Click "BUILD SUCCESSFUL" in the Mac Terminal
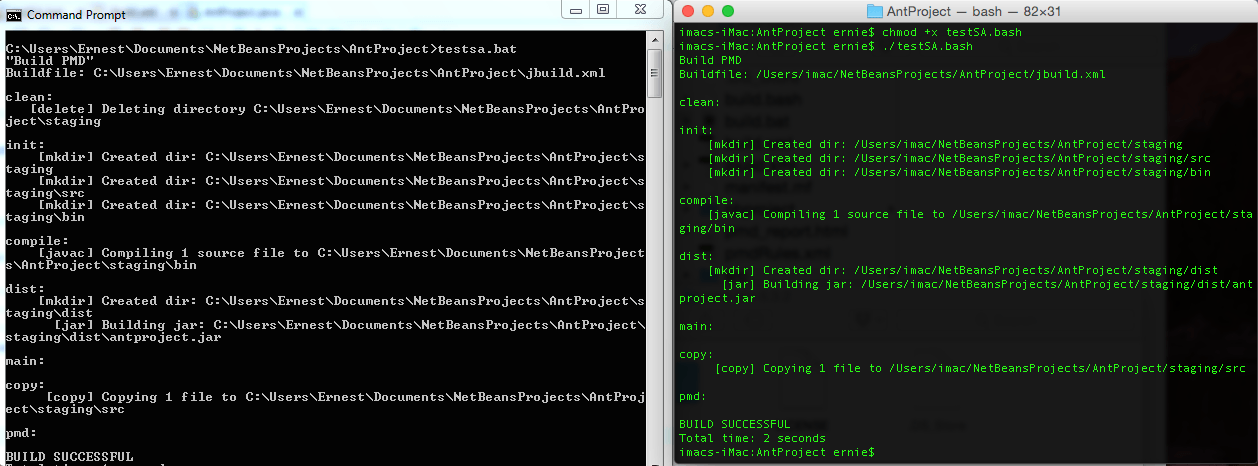This screenshot has width=1258, height=466. 734,424
